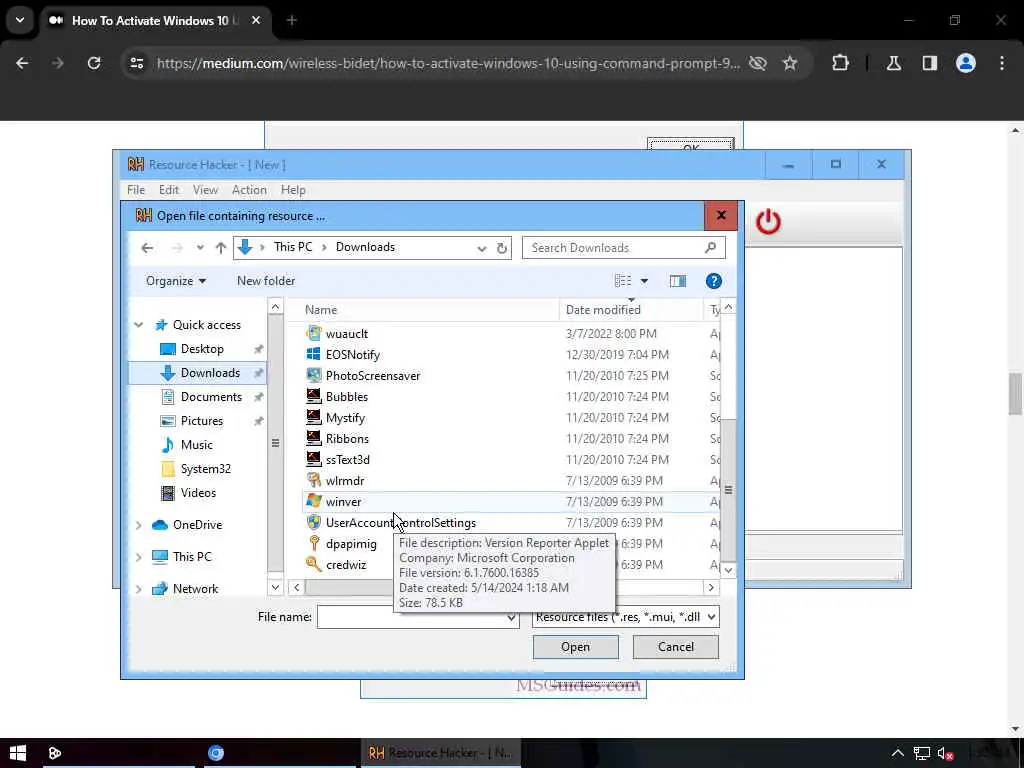Open the Chrome extensions puzzle icon
This screenshot has height=768, width=1024.
coord(840,63)
